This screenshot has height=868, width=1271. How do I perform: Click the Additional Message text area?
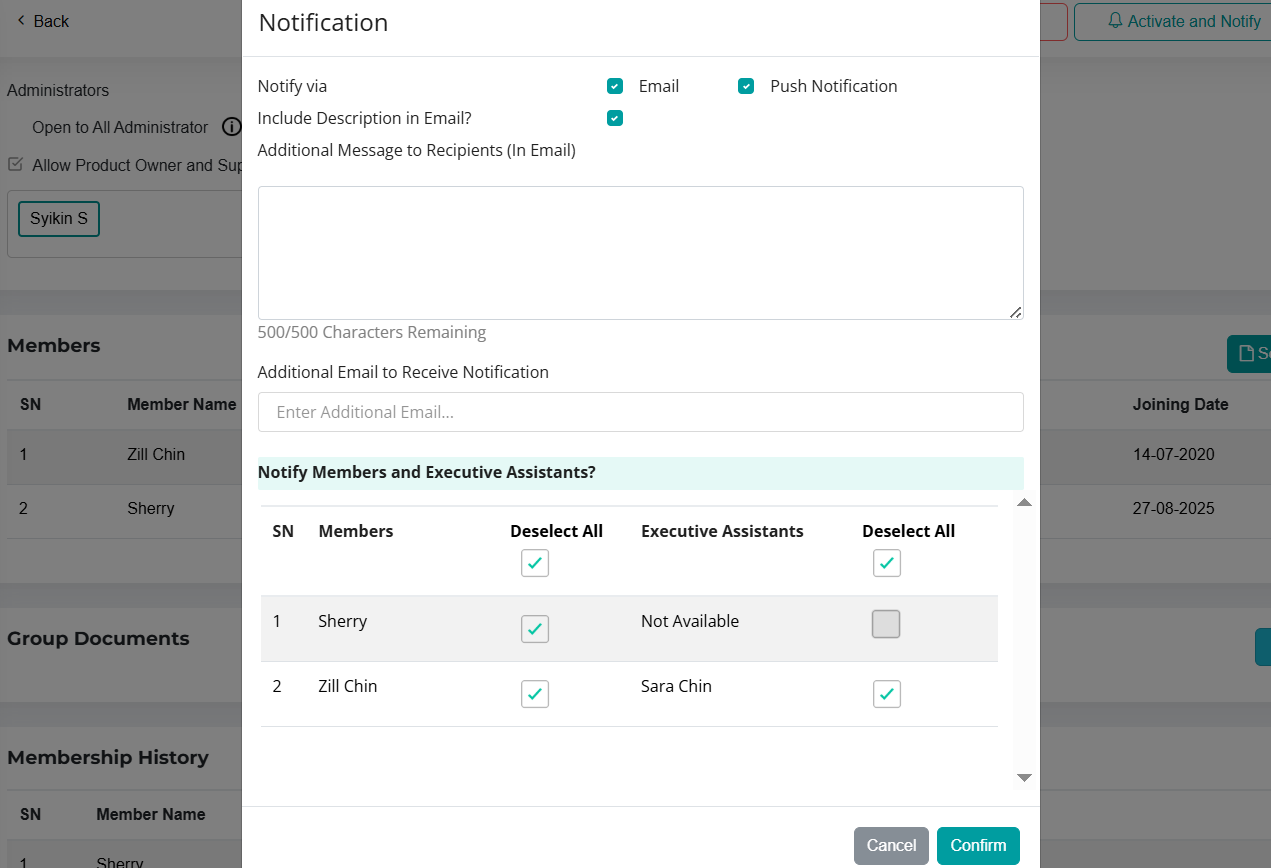point(640,253)
